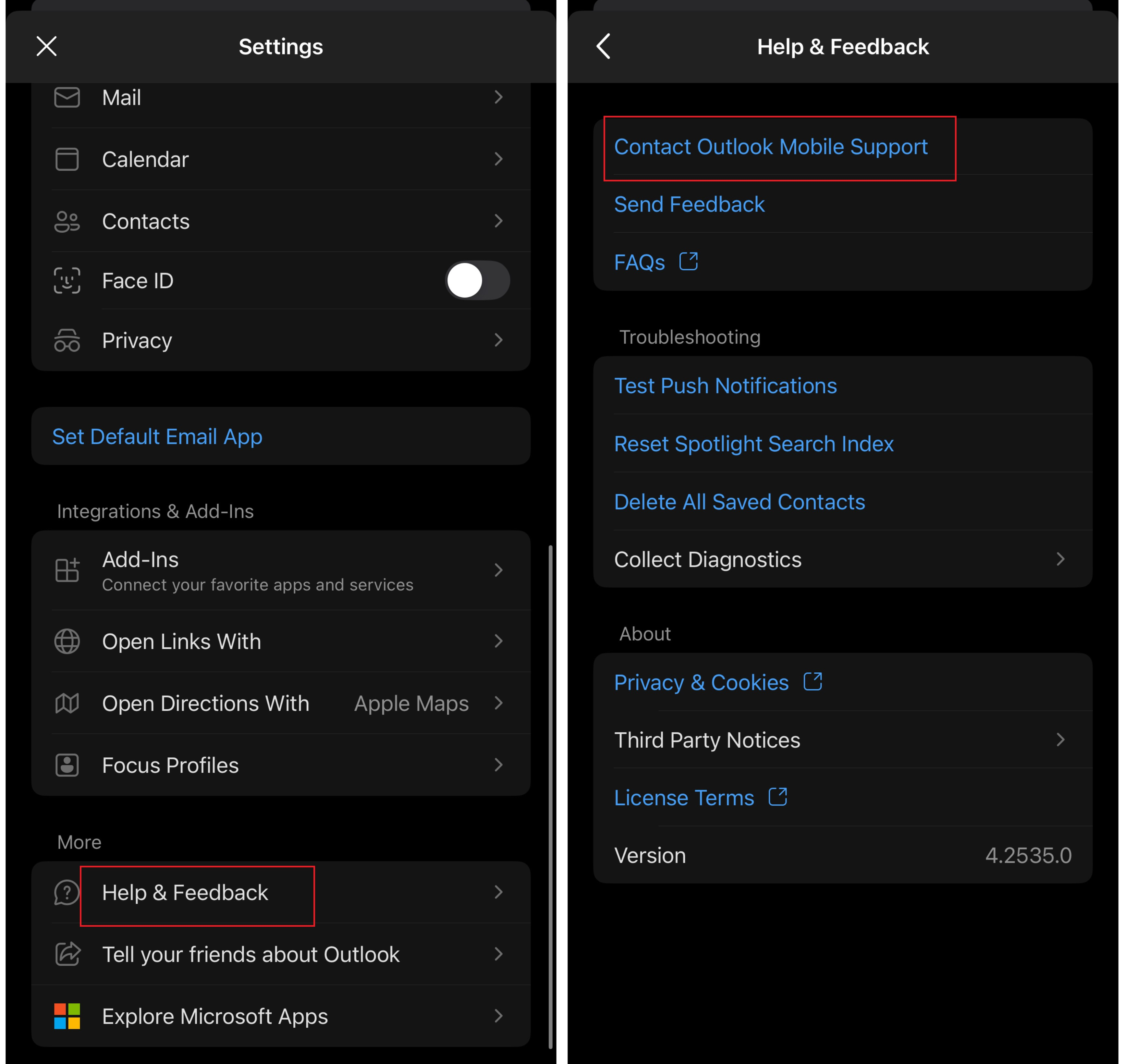The height and width of the screenshot is (1064, 1124).
Task: Open Tell your friends about Outlook
Action: coord(281,954)
